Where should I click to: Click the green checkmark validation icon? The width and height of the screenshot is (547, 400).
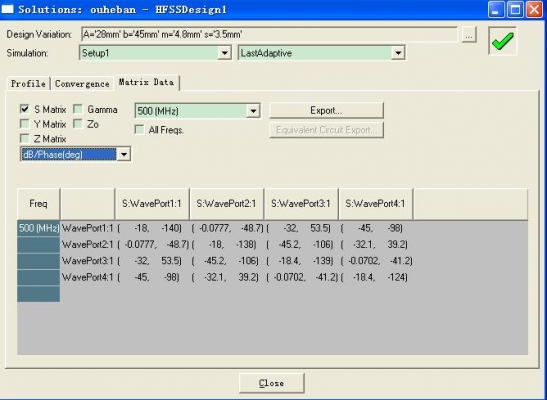(502, 41)
